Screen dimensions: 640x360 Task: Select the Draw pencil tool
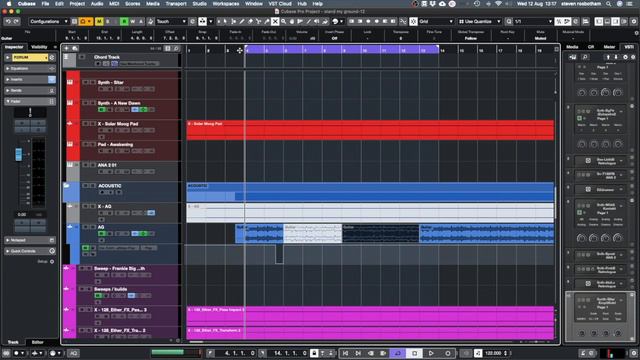pyautogui.click(x=242, y=21)
